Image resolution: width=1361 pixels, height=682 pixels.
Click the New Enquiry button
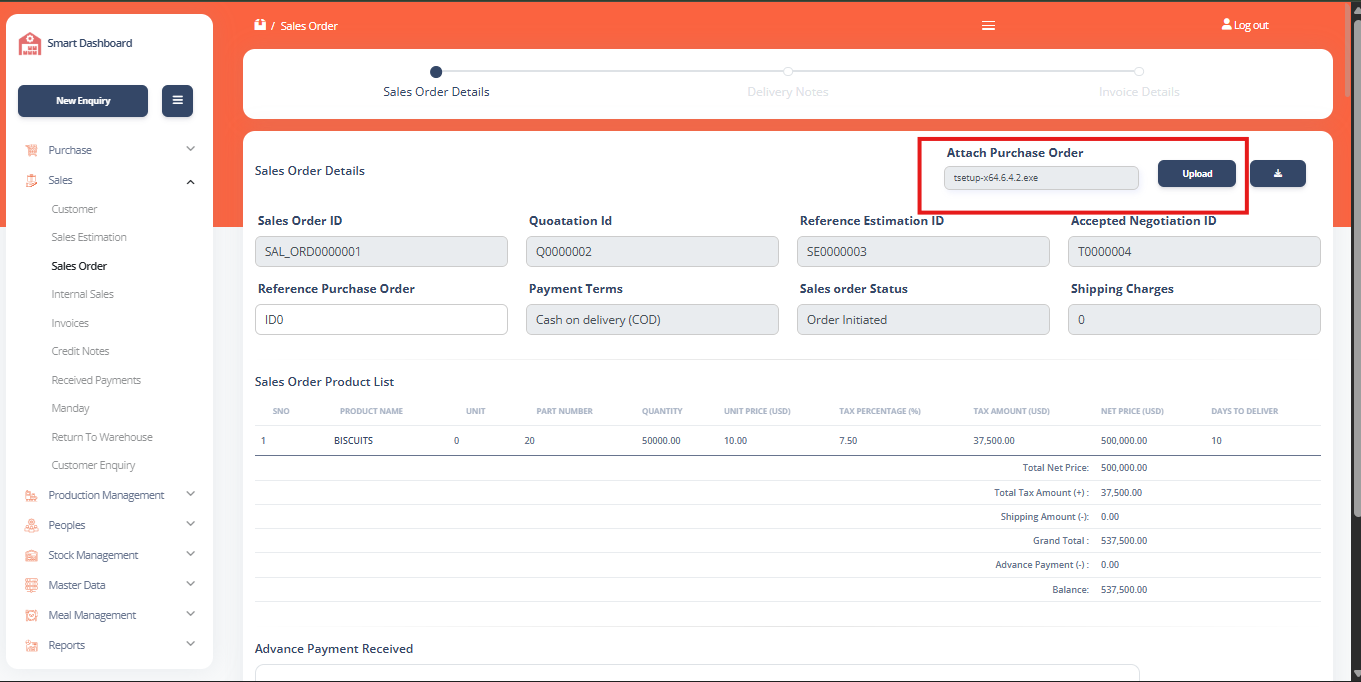point(83,101)
